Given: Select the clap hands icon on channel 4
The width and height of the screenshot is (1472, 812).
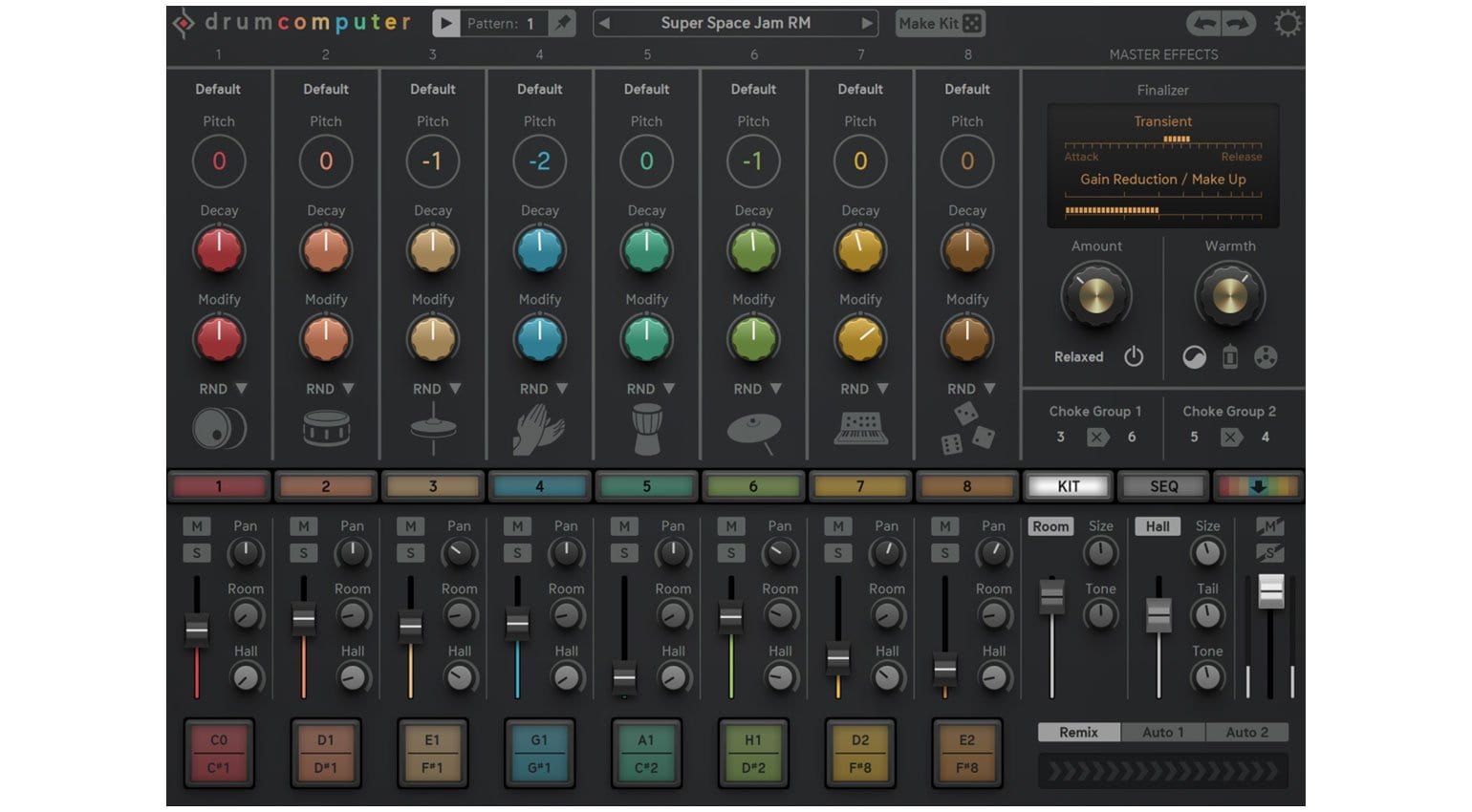Looking at the screenshot, I should coord(539,429).
